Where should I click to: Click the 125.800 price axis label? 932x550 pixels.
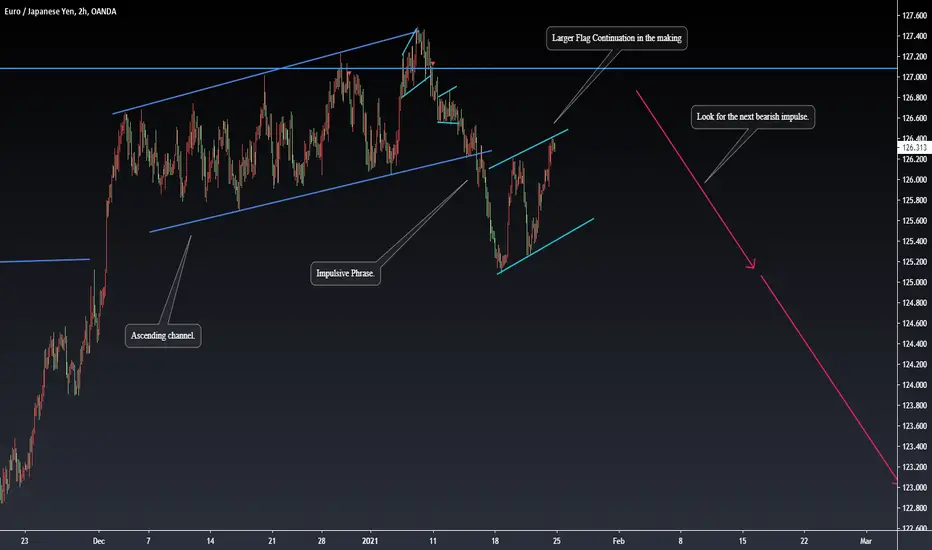pos(914,200)
